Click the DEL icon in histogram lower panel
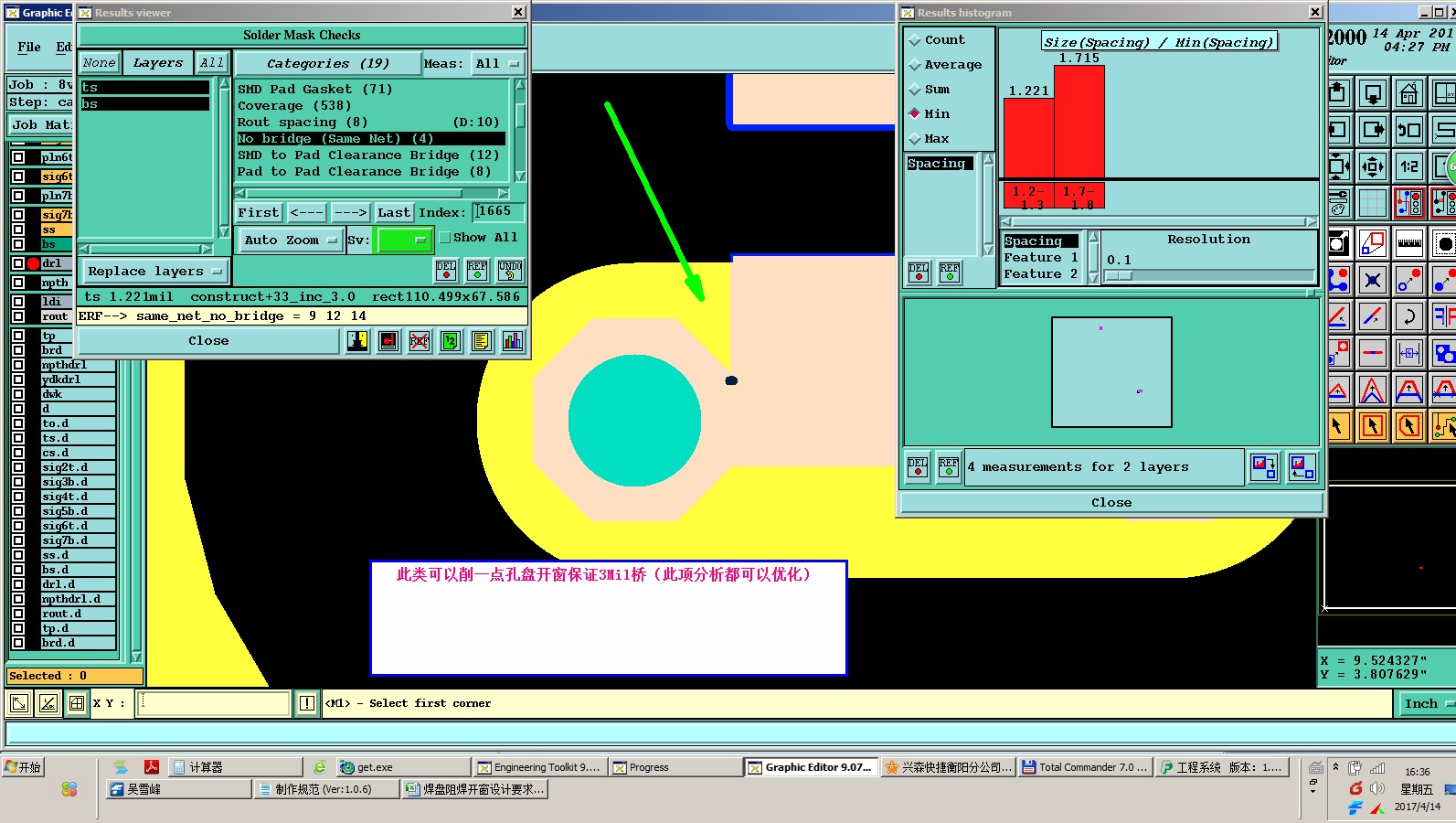The image size is (1456, 823). click(918, 467)
